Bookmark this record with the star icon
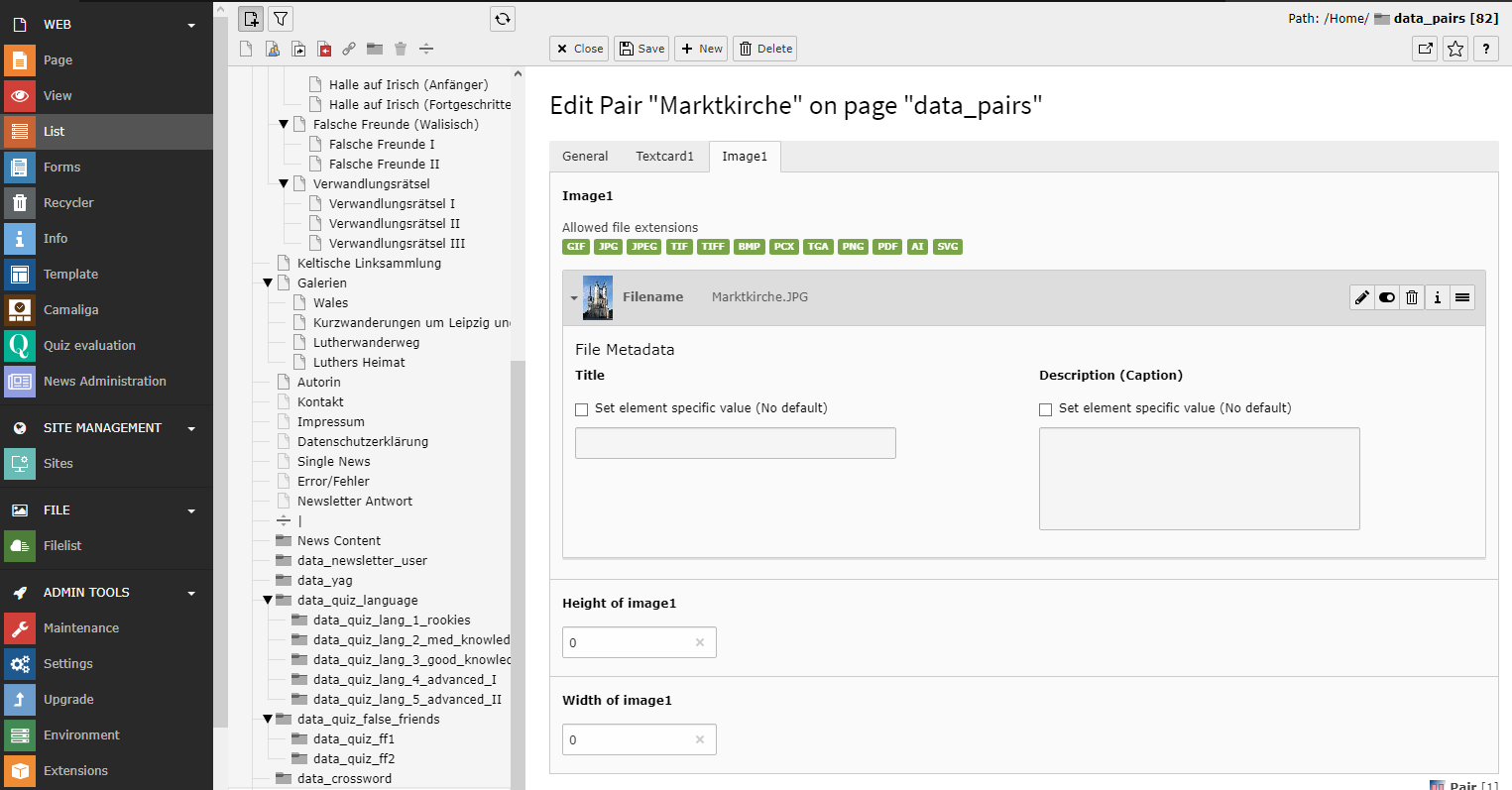Image resolution: width=1512 pixels, height=790 pixels. tap(1454, 49)
